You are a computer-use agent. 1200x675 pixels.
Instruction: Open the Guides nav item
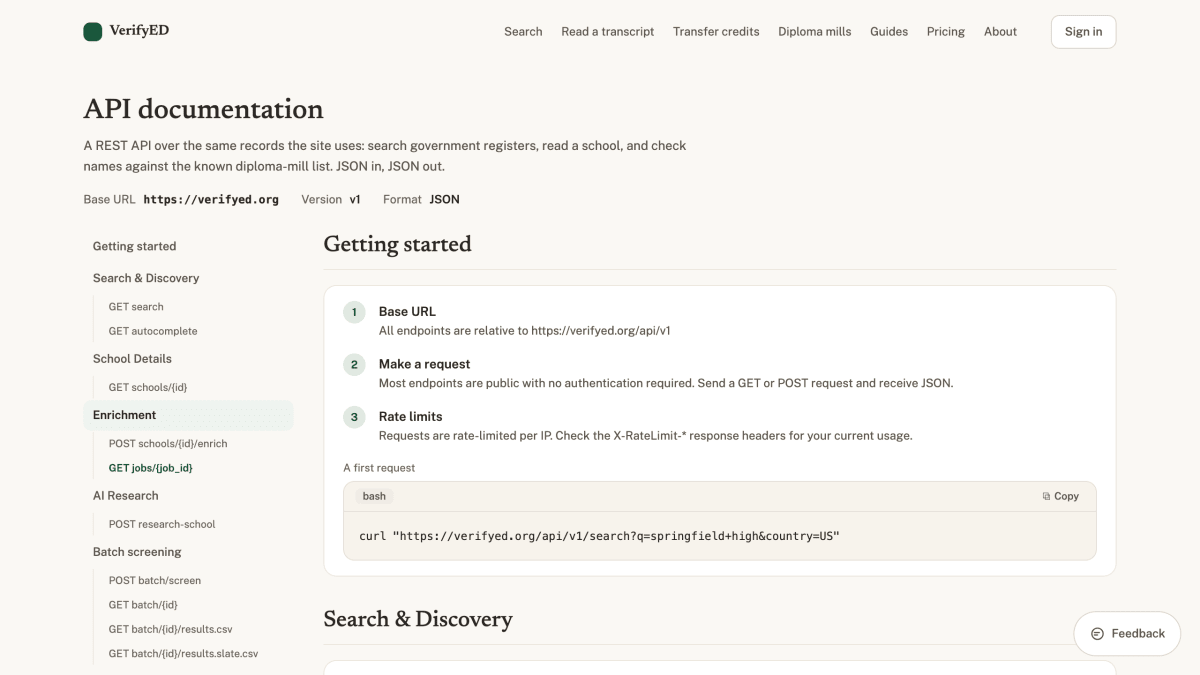(x=889, y=32)
